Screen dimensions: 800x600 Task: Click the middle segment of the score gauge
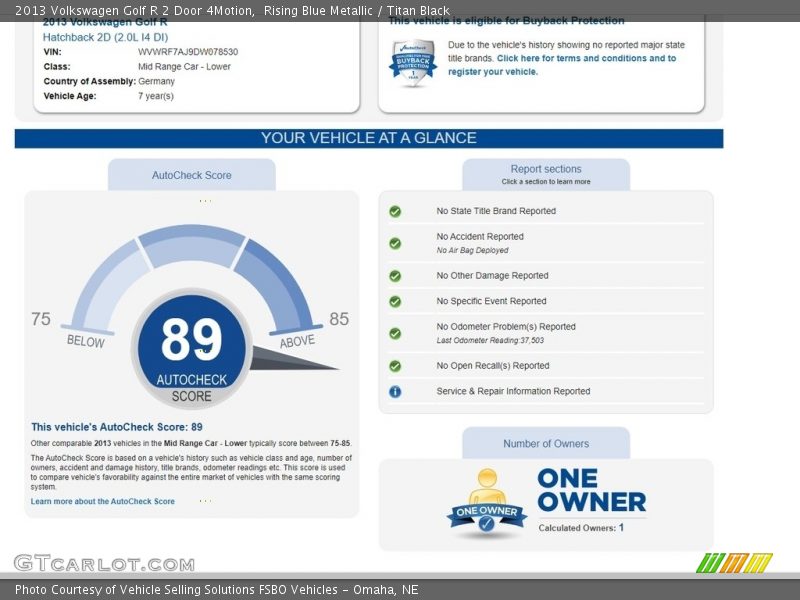tap(192, 246)
